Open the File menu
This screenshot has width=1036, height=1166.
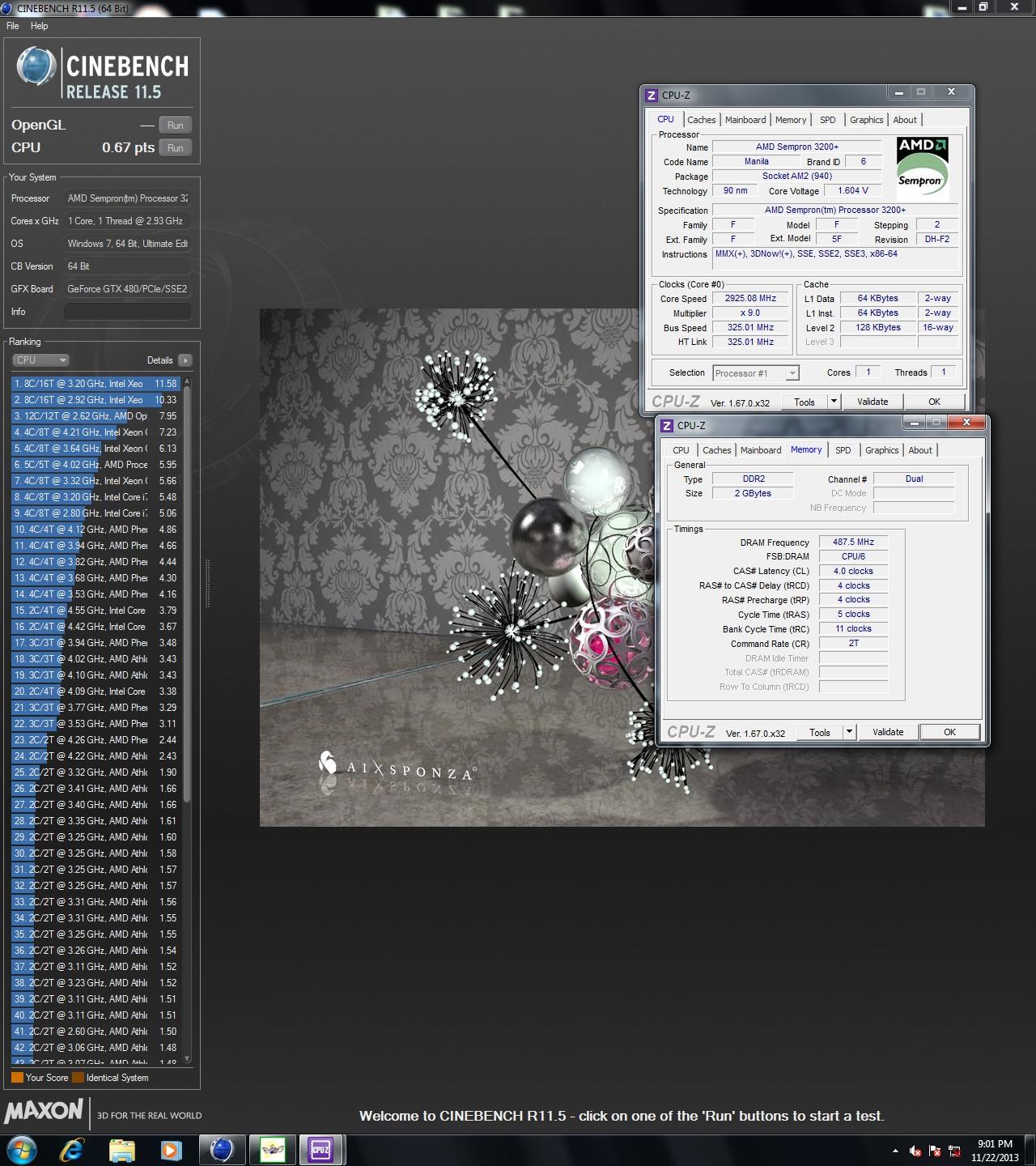pos(13,26)
